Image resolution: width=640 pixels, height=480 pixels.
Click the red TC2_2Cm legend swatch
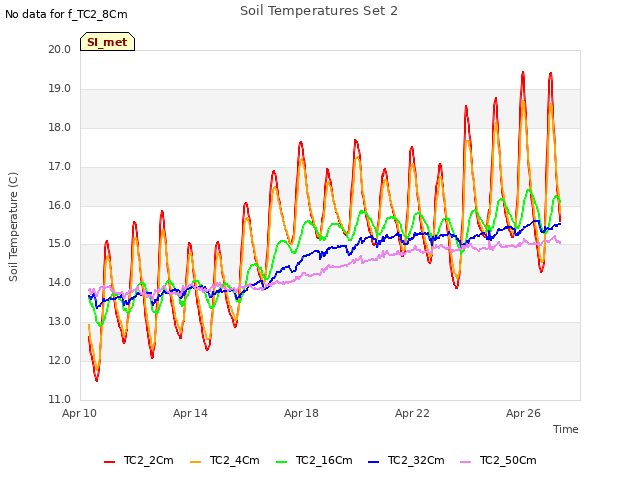[x=109, y=462]
